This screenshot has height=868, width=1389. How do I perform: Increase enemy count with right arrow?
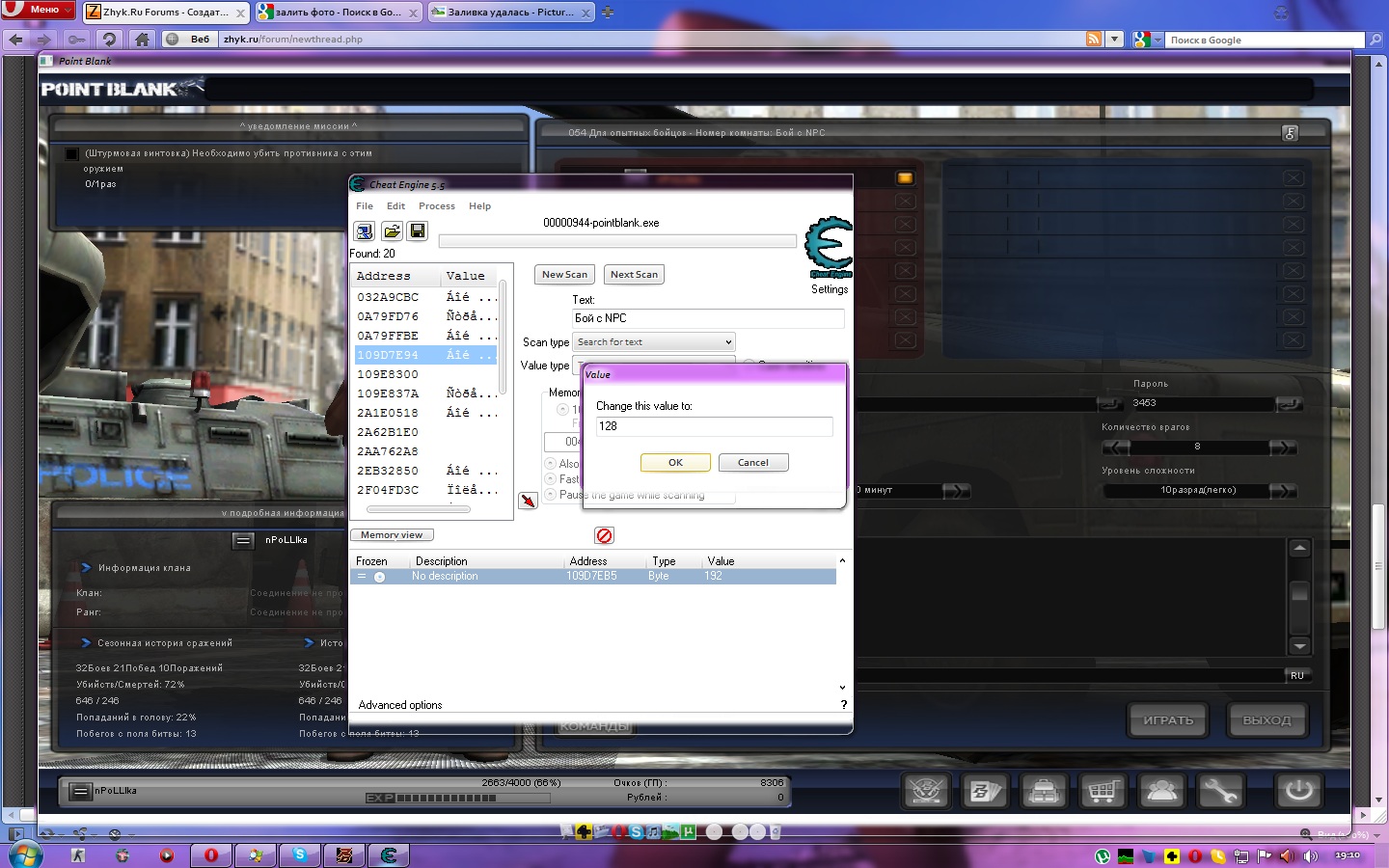pos(1282,448)
